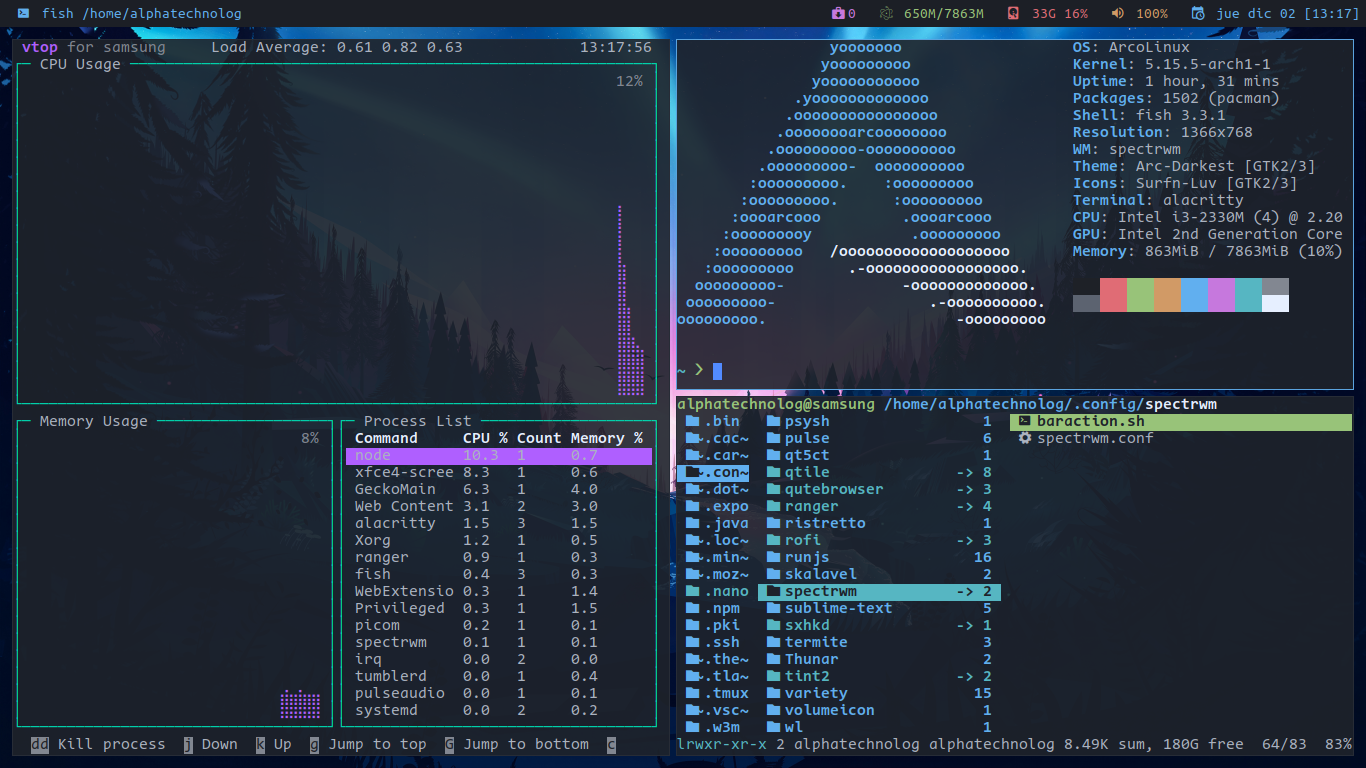Viewport: 1366px width, 768px height.
Task: Click the folder icon beside sublime-text
Action: [773, 609]
